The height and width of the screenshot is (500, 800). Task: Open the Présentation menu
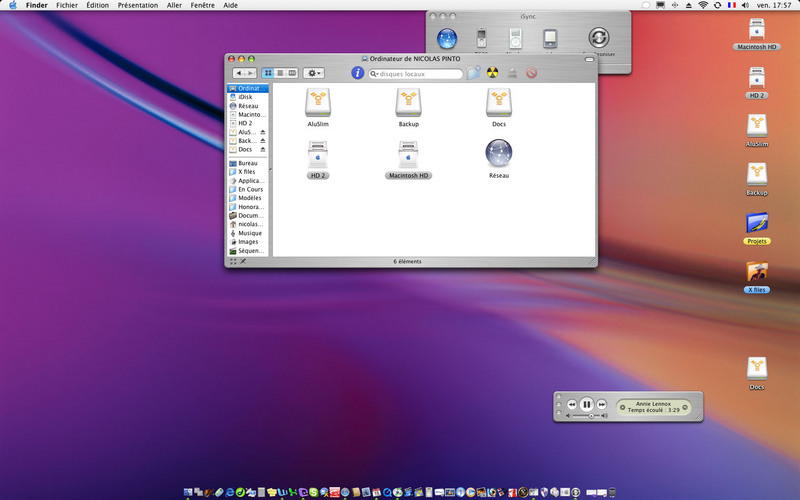(138, 5)
